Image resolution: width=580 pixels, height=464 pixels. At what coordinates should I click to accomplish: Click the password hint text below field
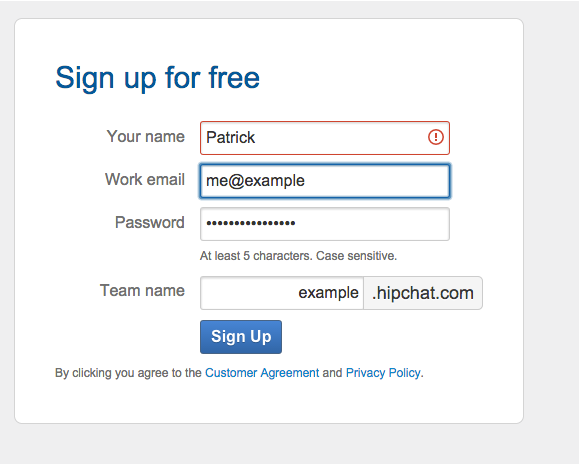point(299,256)
